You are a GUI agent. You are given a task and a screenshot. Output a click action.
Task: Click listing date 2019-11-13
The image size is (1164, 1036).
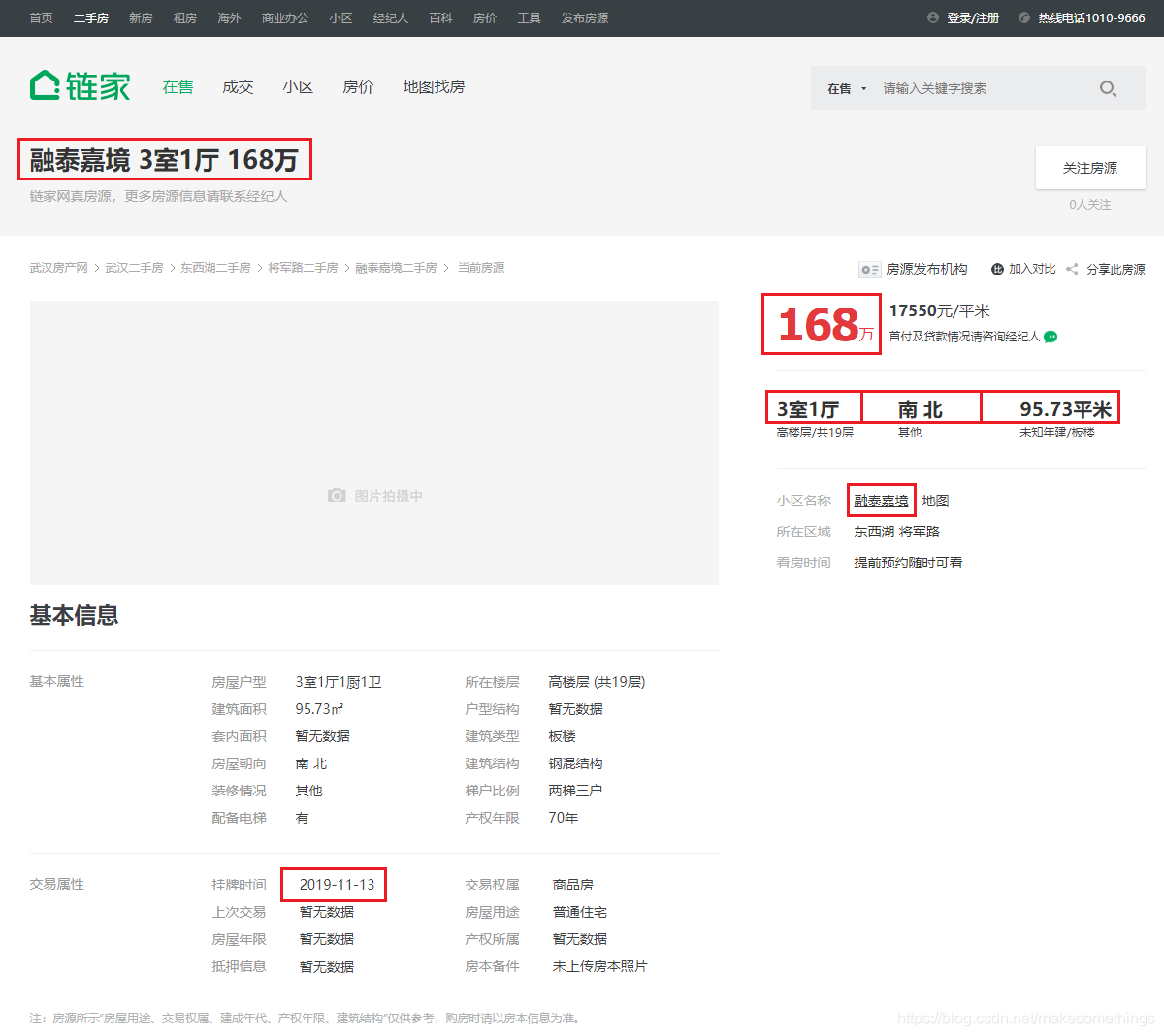pyautogui.click(x=337, y=885)
